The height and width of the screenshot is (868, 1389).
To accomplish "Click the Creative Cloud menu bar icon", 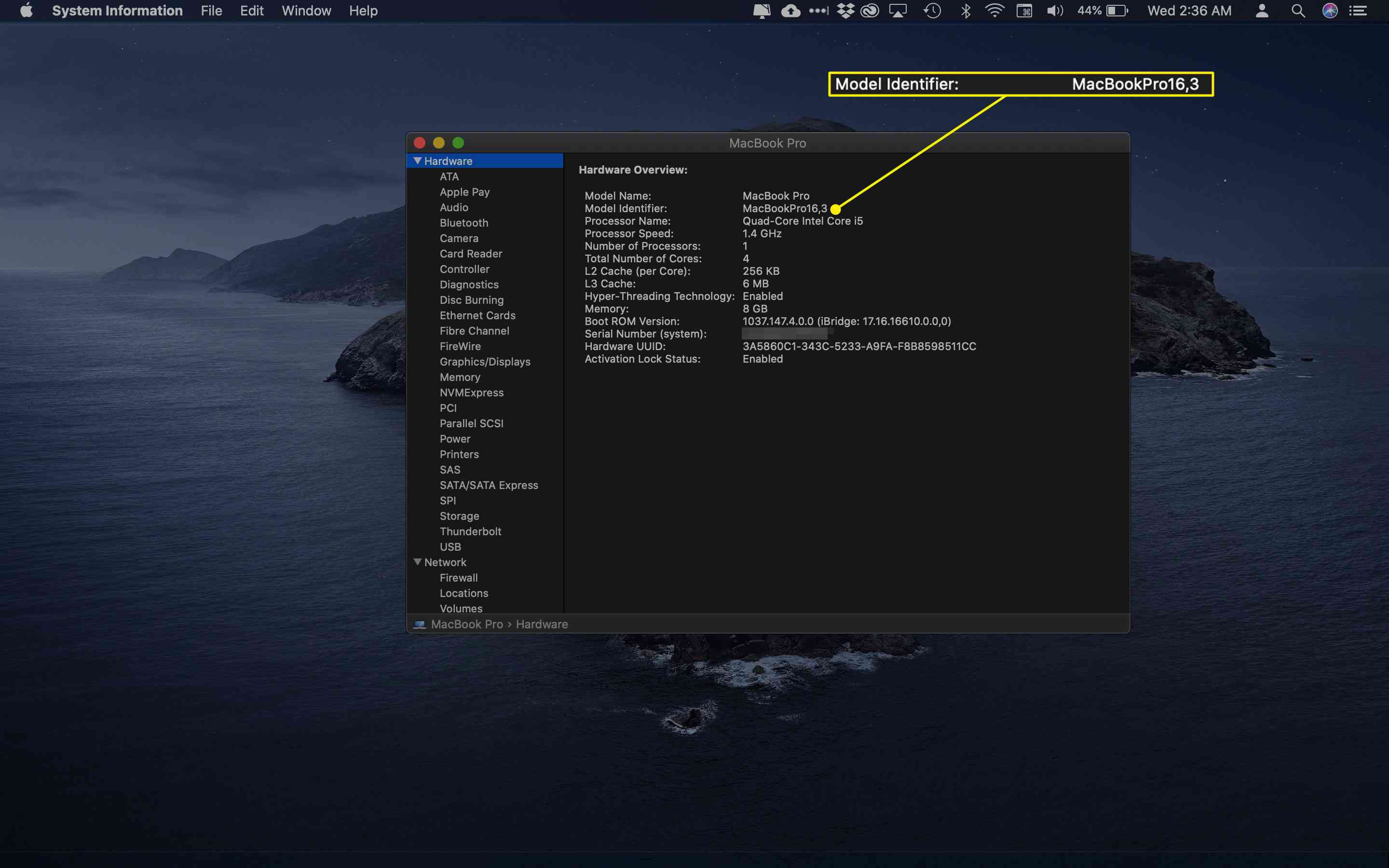I will click(870, 11).
